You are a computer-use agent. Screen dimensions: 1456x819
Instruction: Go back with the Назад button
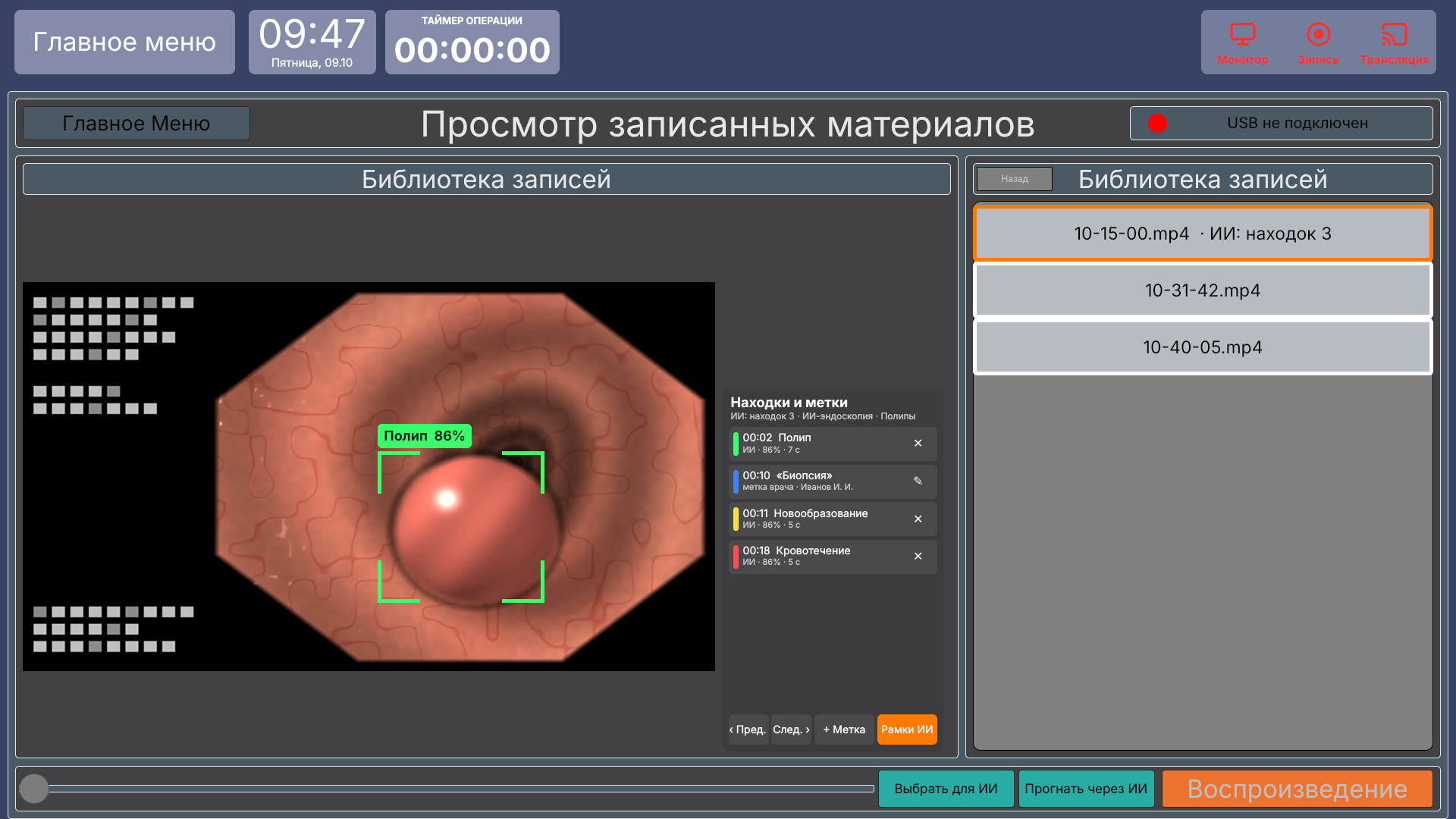[1014, 179]
